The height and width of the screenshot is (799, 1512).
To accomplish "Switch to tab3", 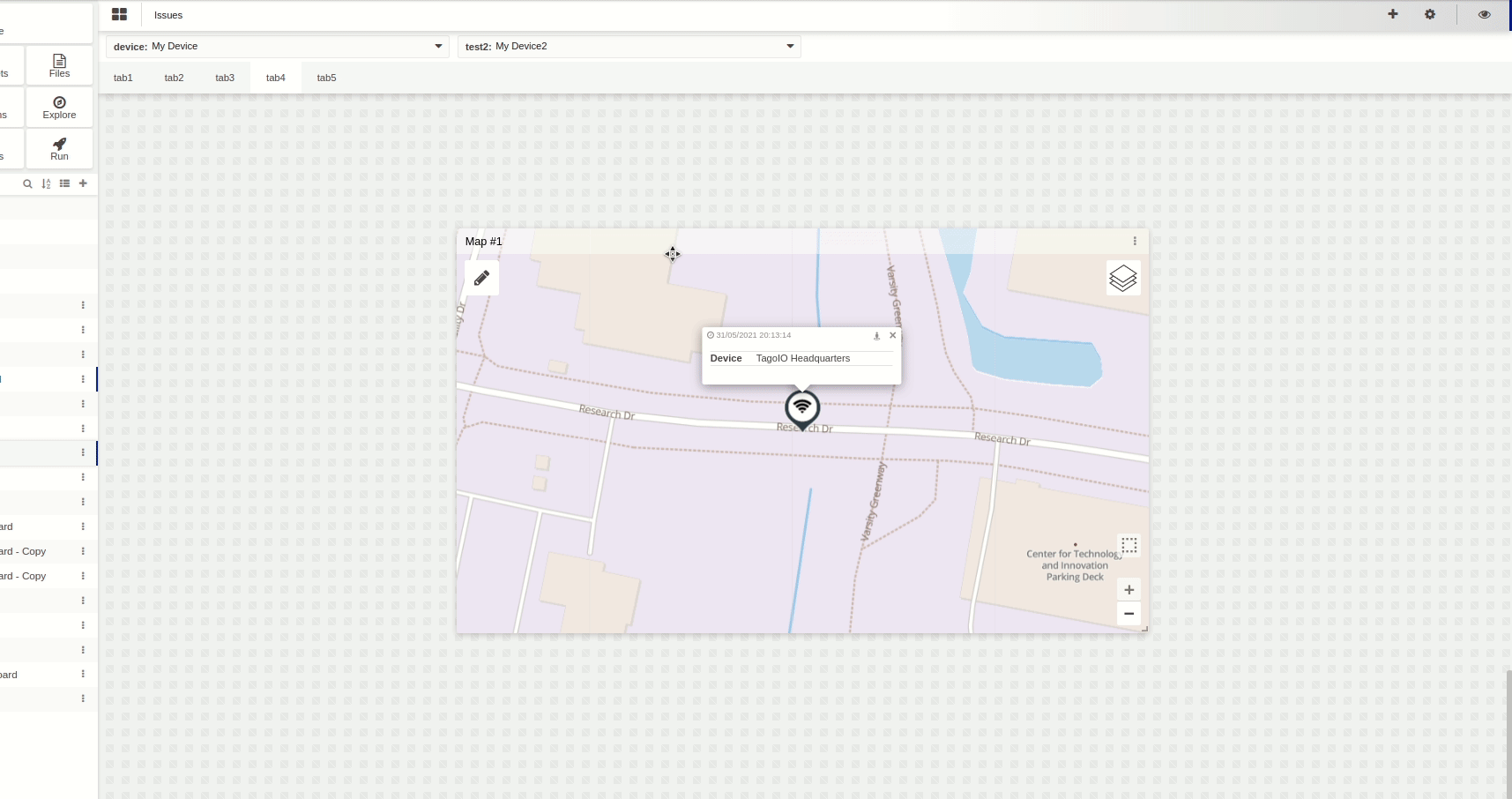I will click(x=225, y=78).
